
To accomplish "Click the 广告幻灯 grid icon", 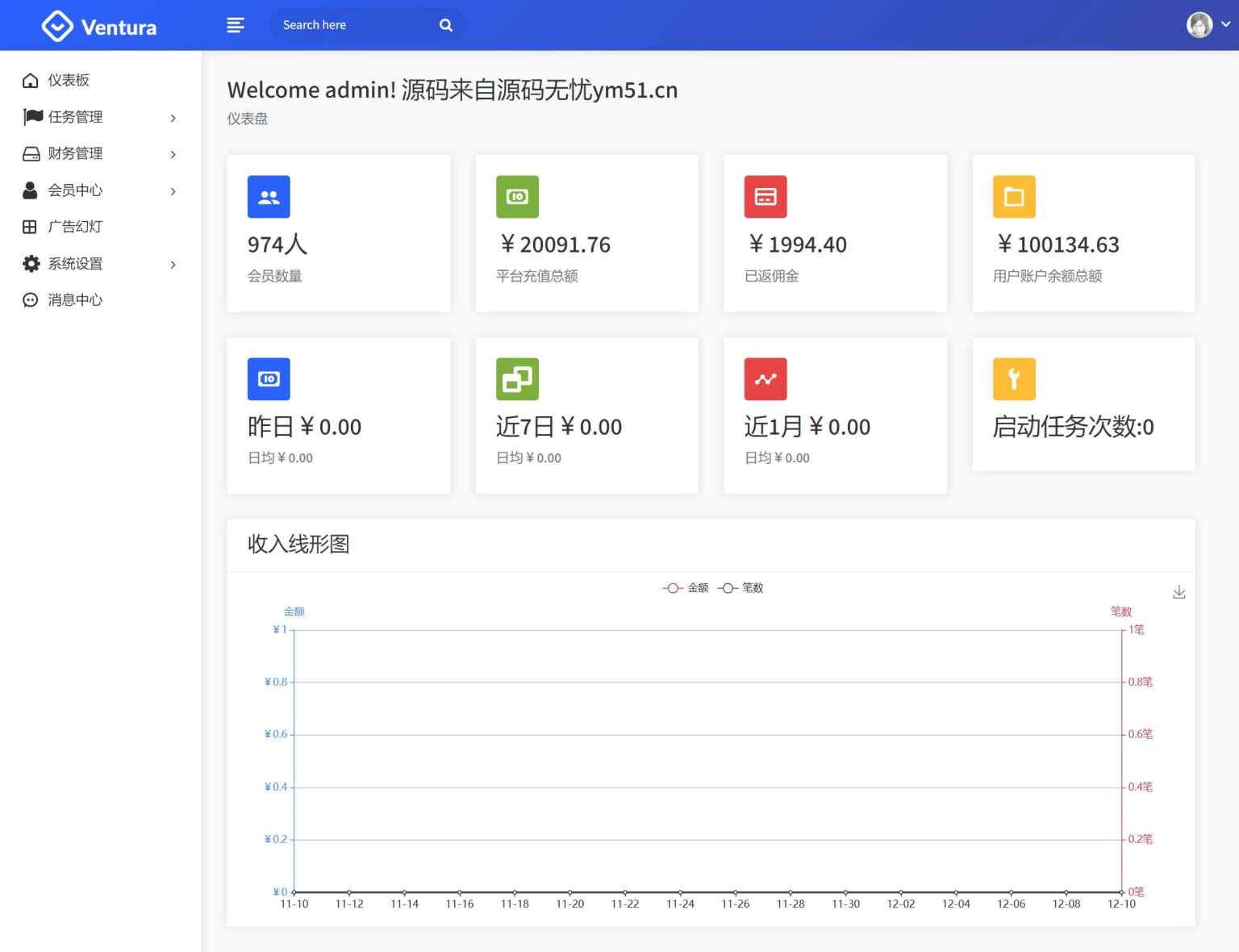I will click(30, 227).
